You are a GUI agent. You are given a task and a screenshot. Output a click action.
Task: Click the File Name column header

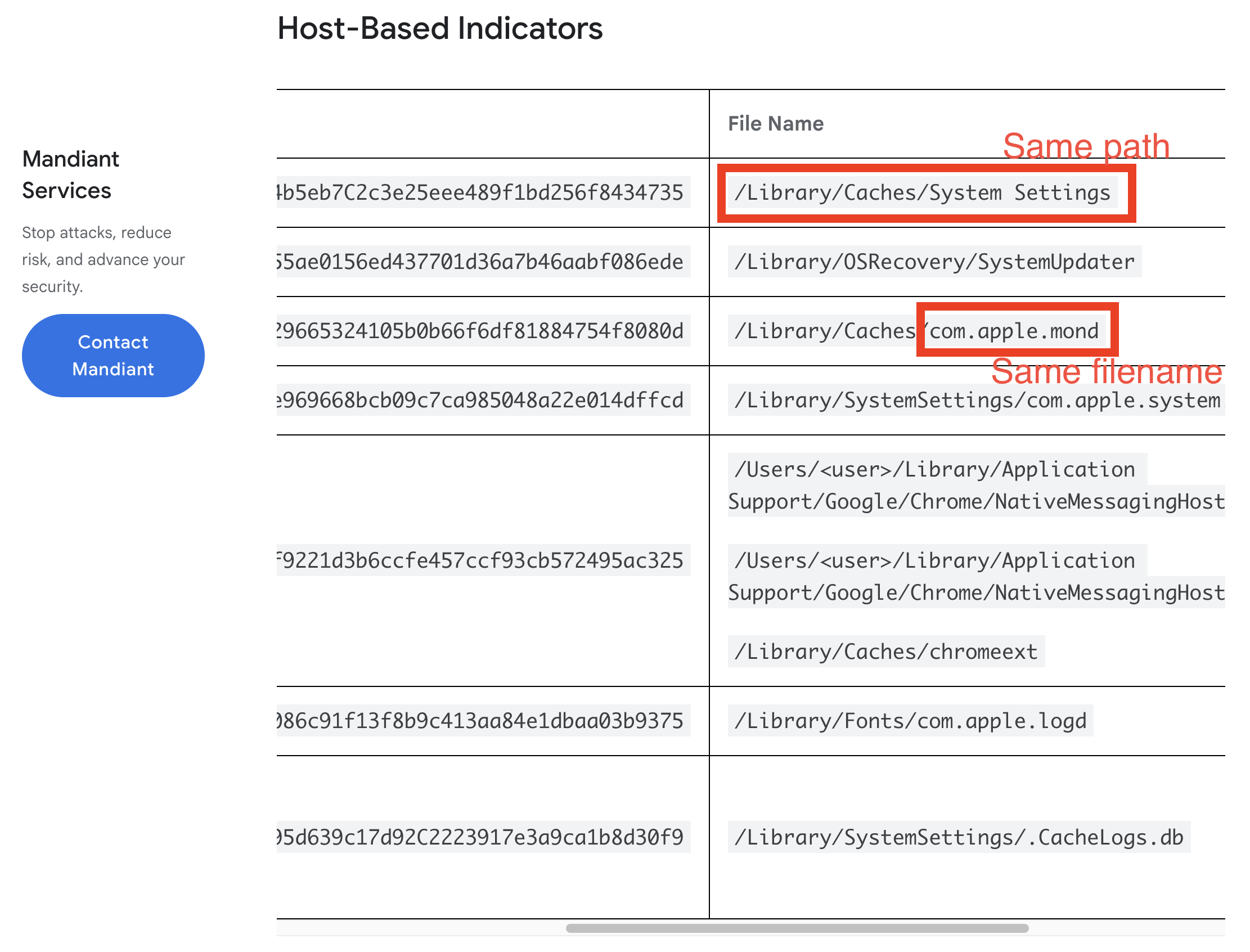coord(775,124)
